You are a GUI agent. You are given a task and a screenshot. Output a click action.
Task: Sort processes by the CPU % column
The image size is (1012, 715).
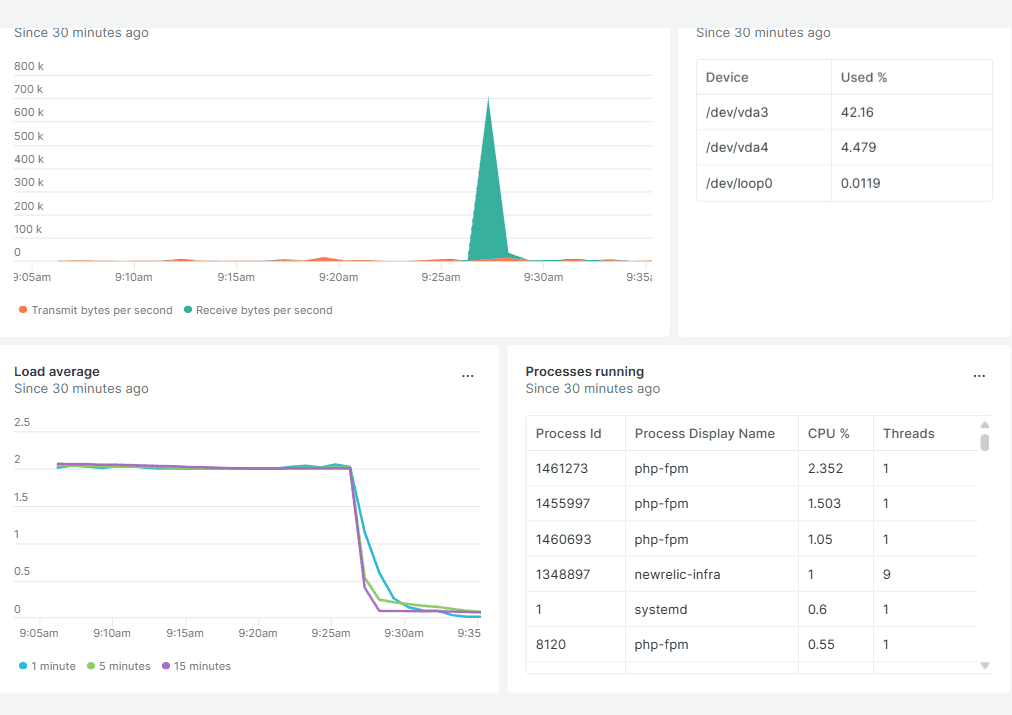(828, 434)
